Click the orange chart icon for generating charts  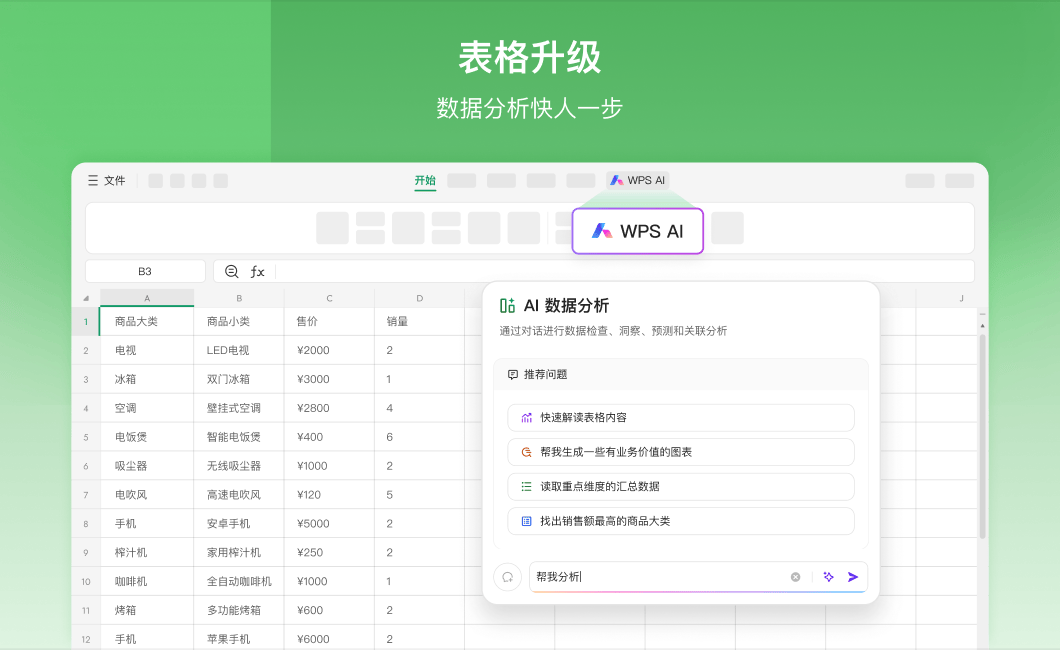(525, 452)
